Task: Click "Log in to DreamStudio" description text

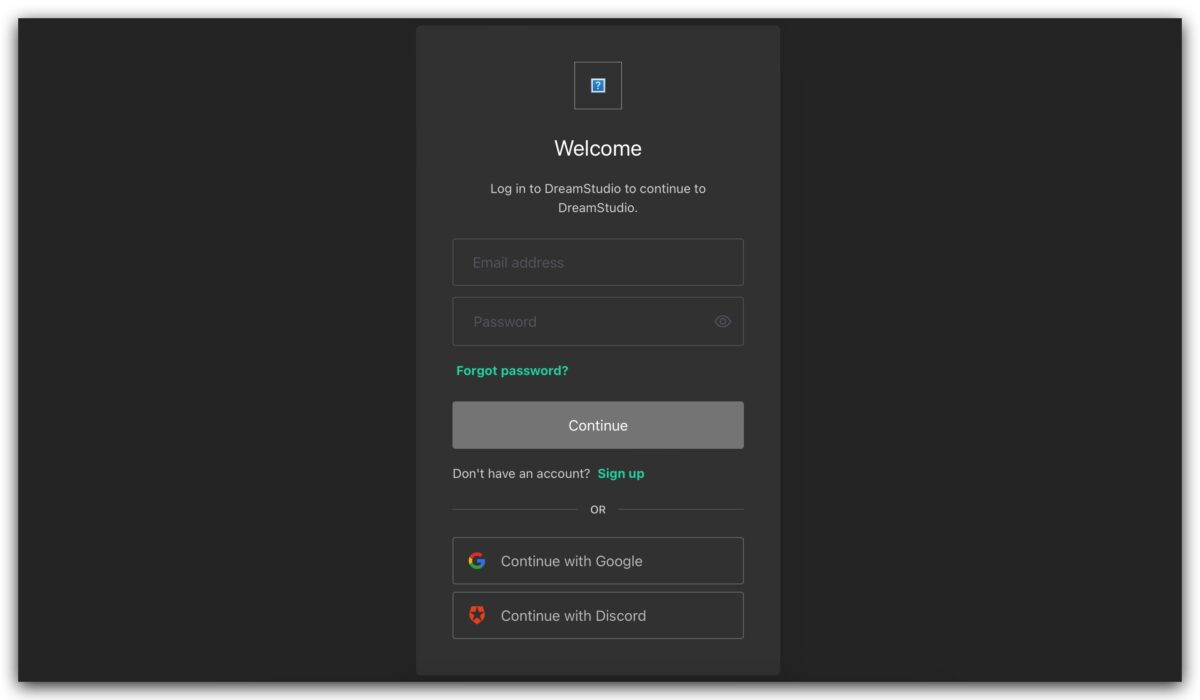Action: (598, 198)
